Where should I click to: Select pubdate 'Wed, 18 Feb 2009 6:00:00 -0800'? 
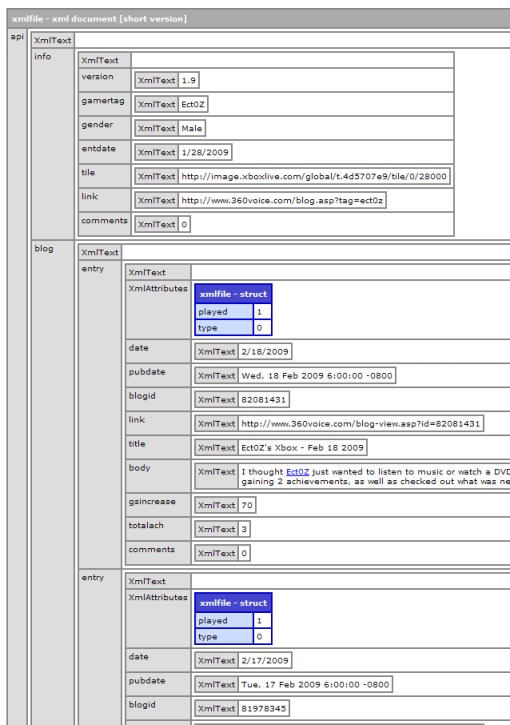coord(317,376)
